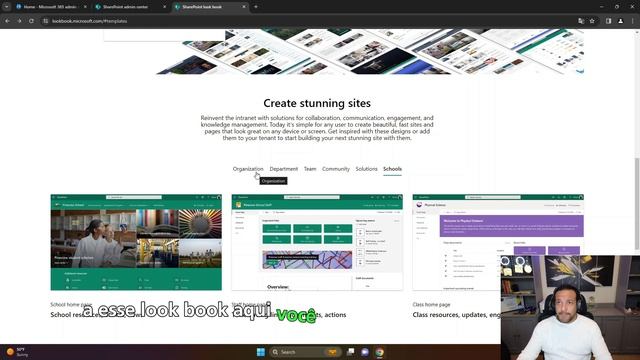The image size is (640, 360).
Task: Select the Solutions category tab
Action: click(x=366, y=169)
